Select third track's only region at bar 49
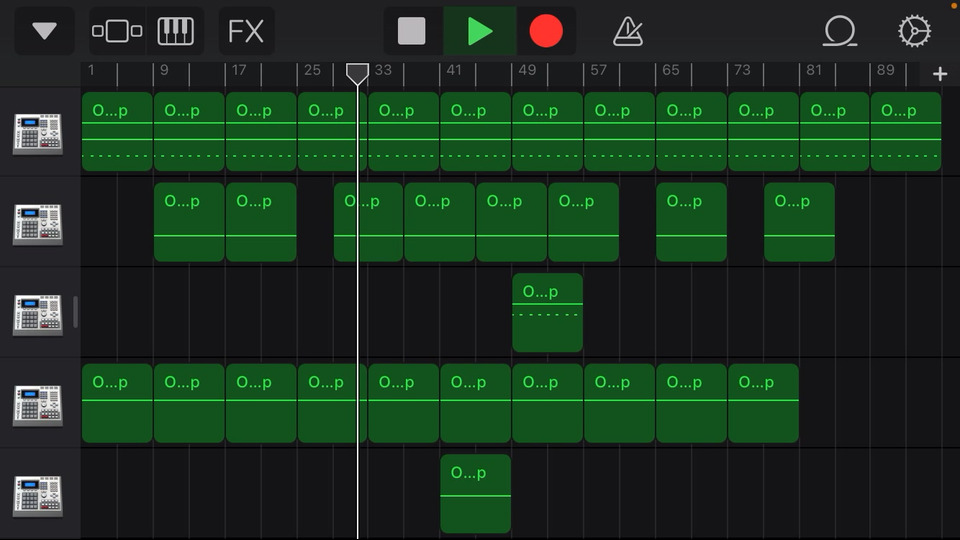This screenshot has height=540, width=960. pyautogui.click(x=547, y=313)
